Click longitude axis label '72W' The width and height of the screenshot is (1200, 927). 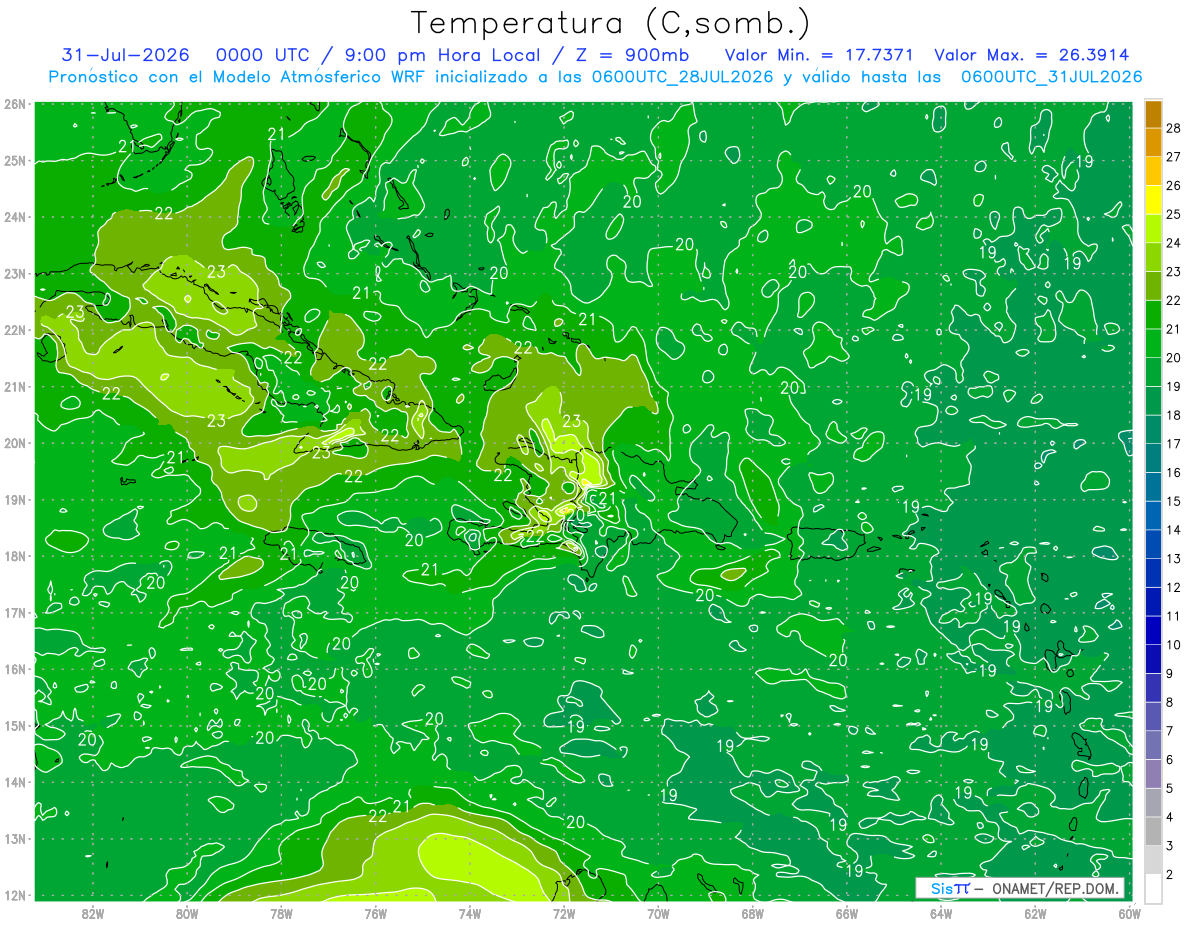[564, 913]
